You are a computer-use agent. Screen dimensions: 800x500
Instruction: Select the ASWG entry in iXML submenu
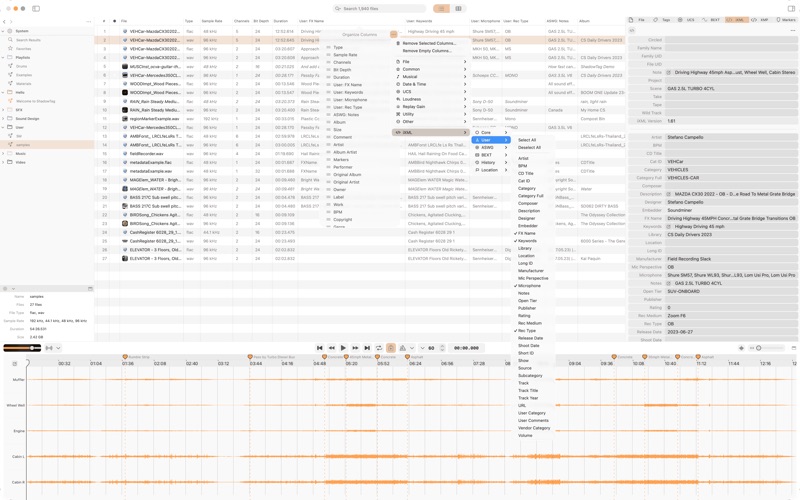[x=491, y=147]
